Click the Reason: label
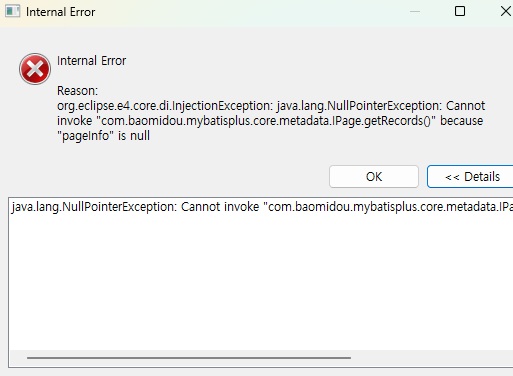513x376 pixels. point(77,91)
